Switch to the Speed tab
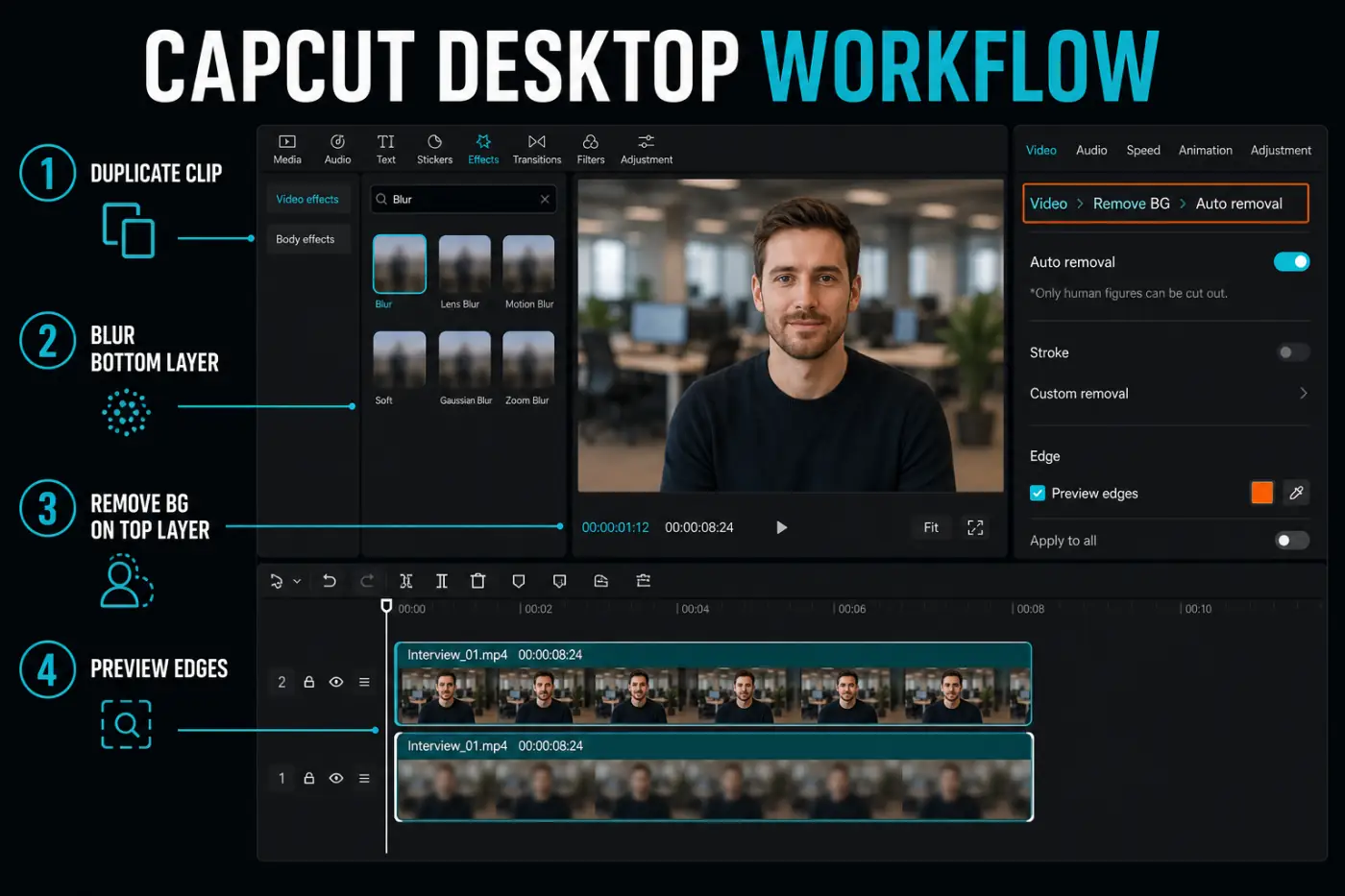1345x896 pixels. point(1143,150)
